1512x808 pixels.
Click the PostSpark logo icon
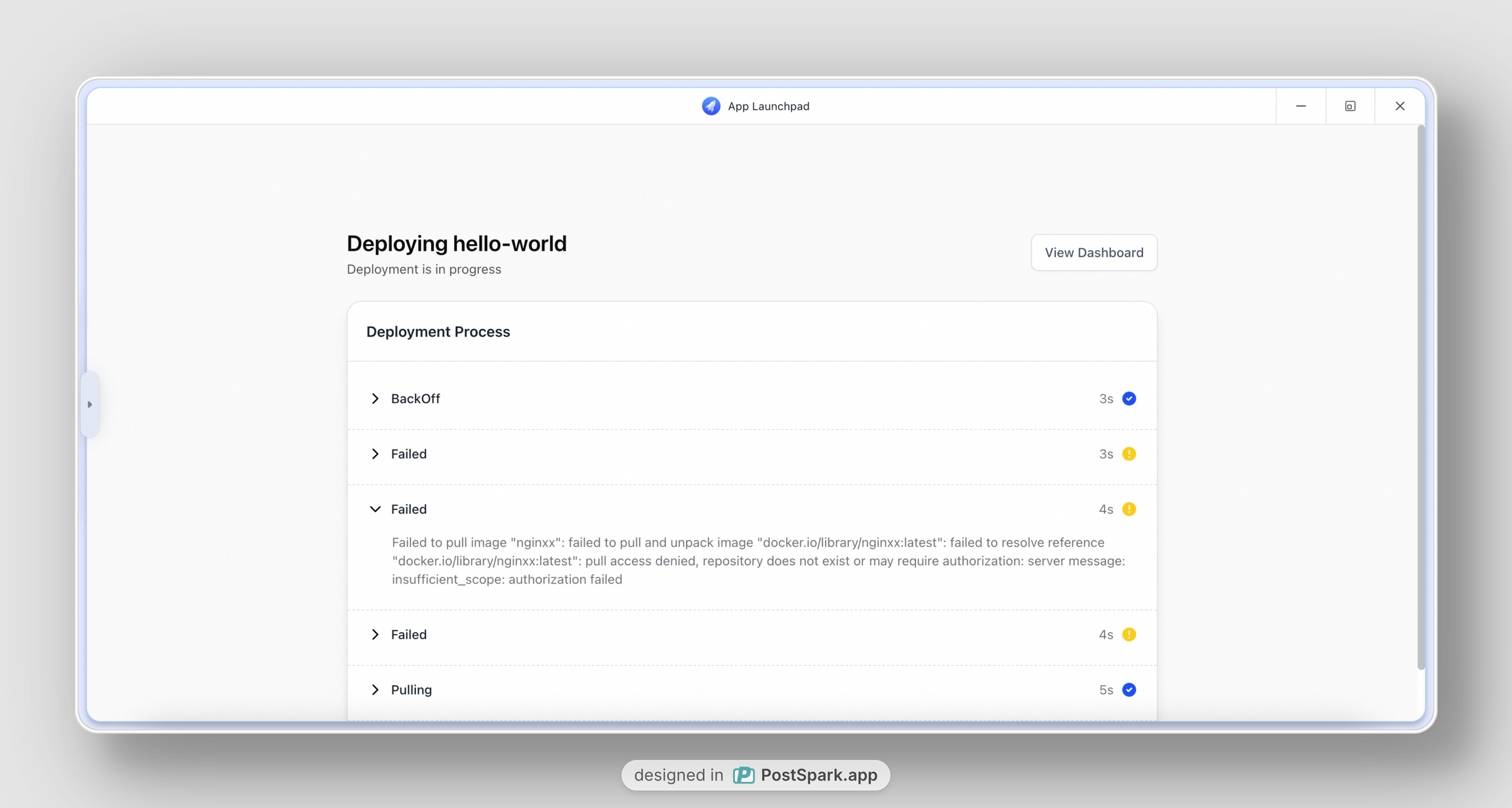[x=744, y=775]
